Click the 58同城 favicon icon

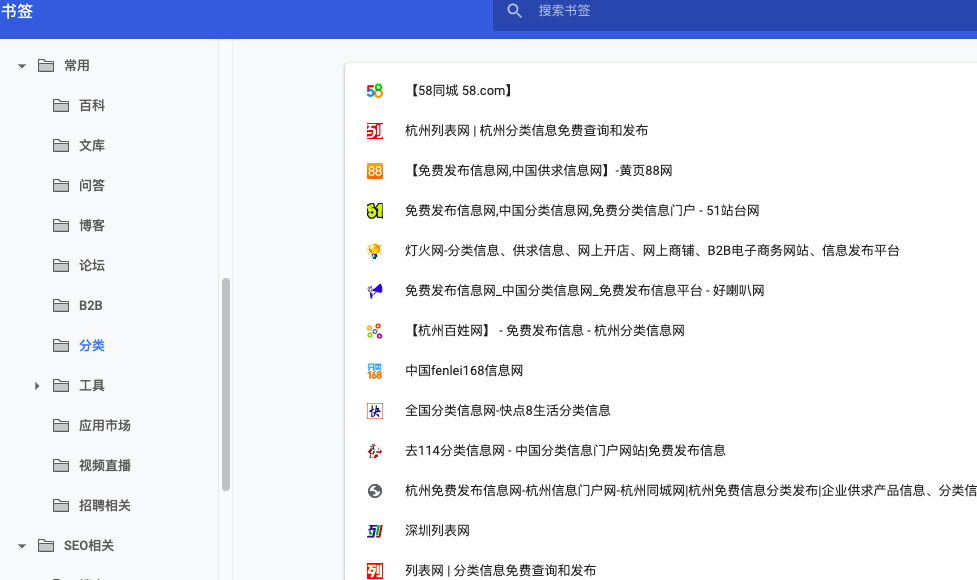click(375, 91)
